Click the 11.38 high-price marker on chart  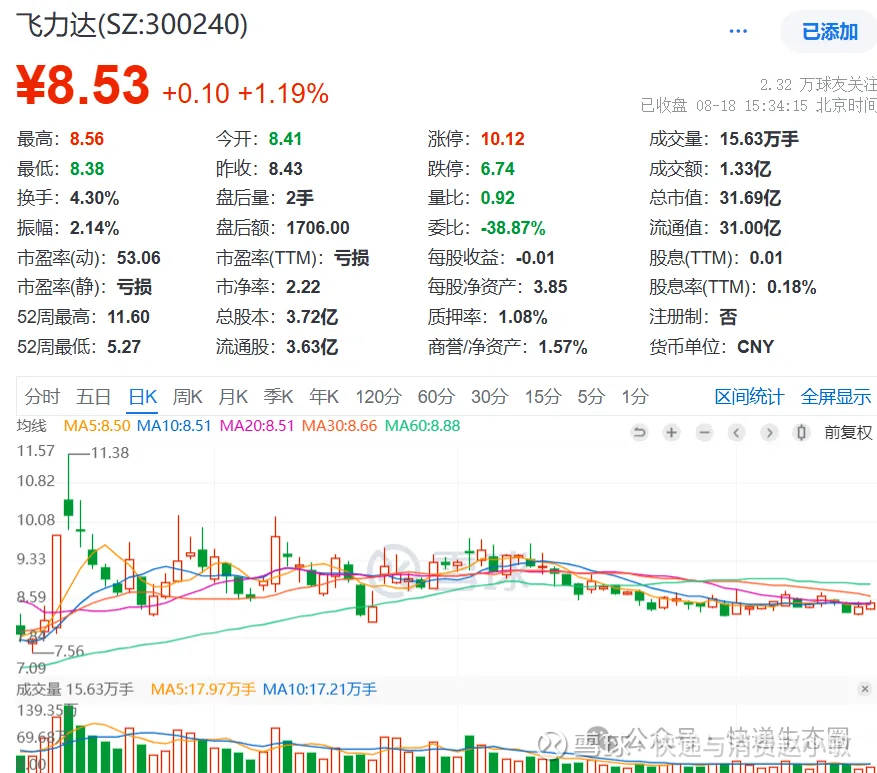110,453
